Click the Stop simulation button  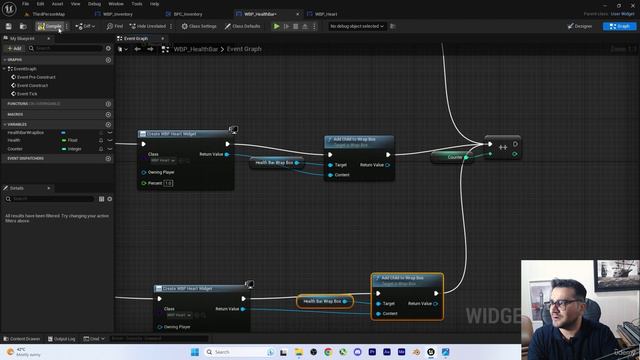tap(296, 26)
